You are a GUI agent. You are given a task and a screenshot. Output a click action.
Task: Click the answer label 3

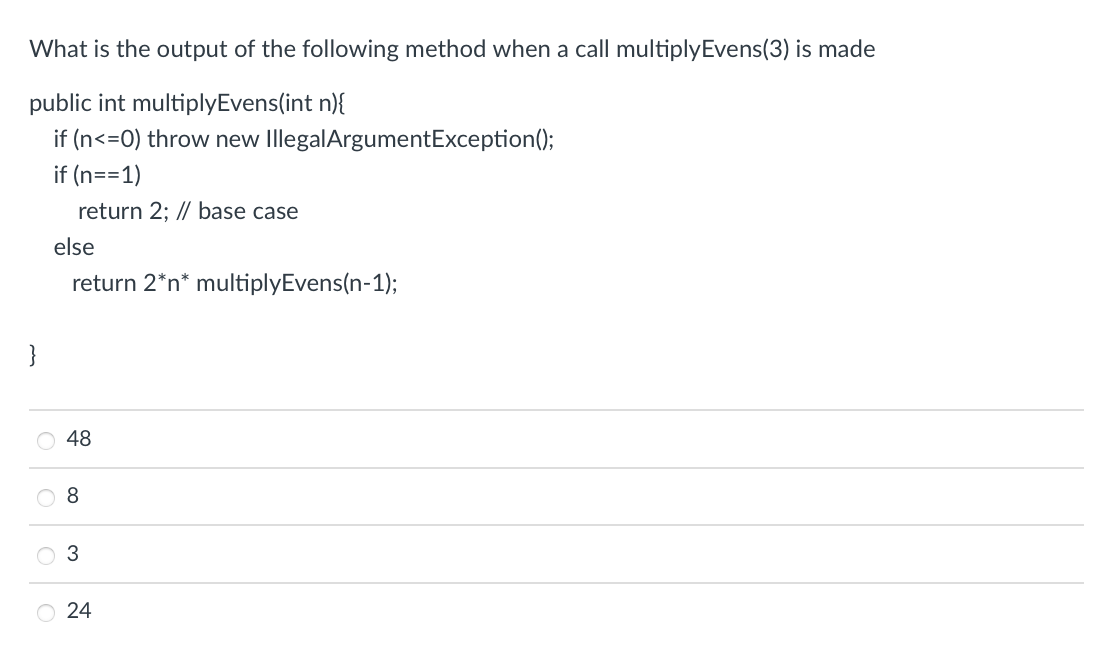pos(73,554)
